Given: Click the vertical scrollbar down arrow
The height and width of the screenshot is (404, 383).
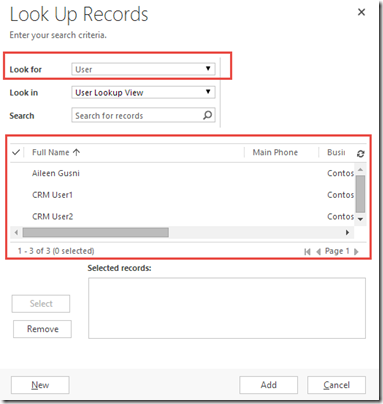Looking at the screenshot, I should [360, 219].
